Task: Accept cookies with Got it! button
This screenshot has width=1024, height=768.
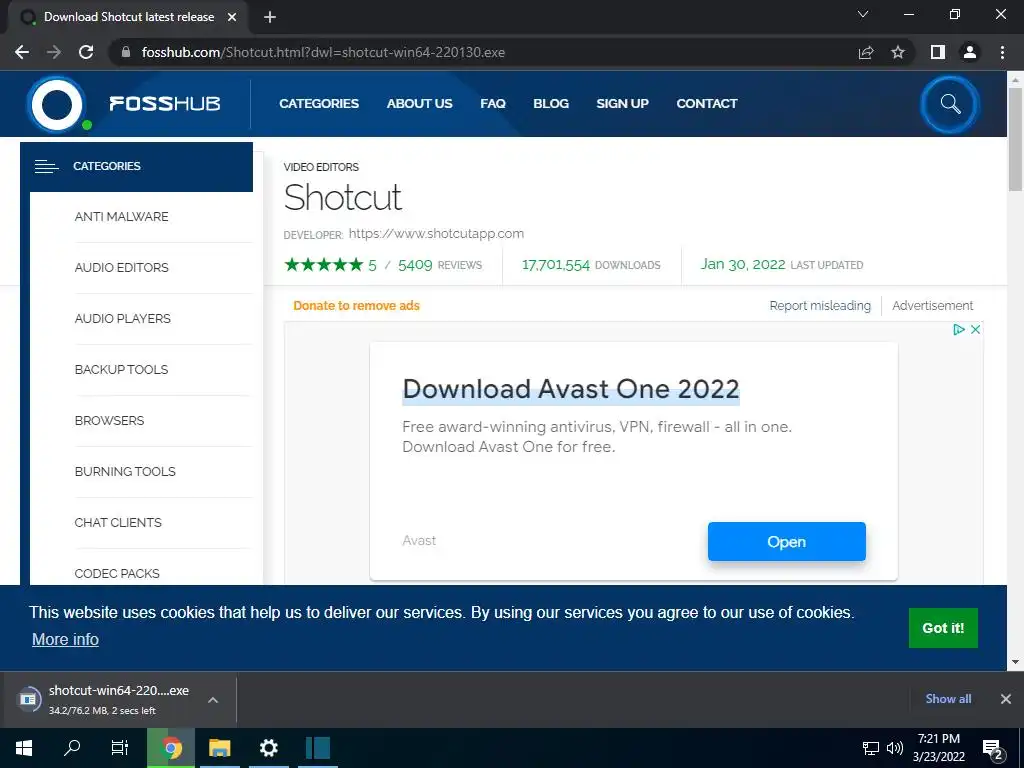Action: click(x=943, y=628)
